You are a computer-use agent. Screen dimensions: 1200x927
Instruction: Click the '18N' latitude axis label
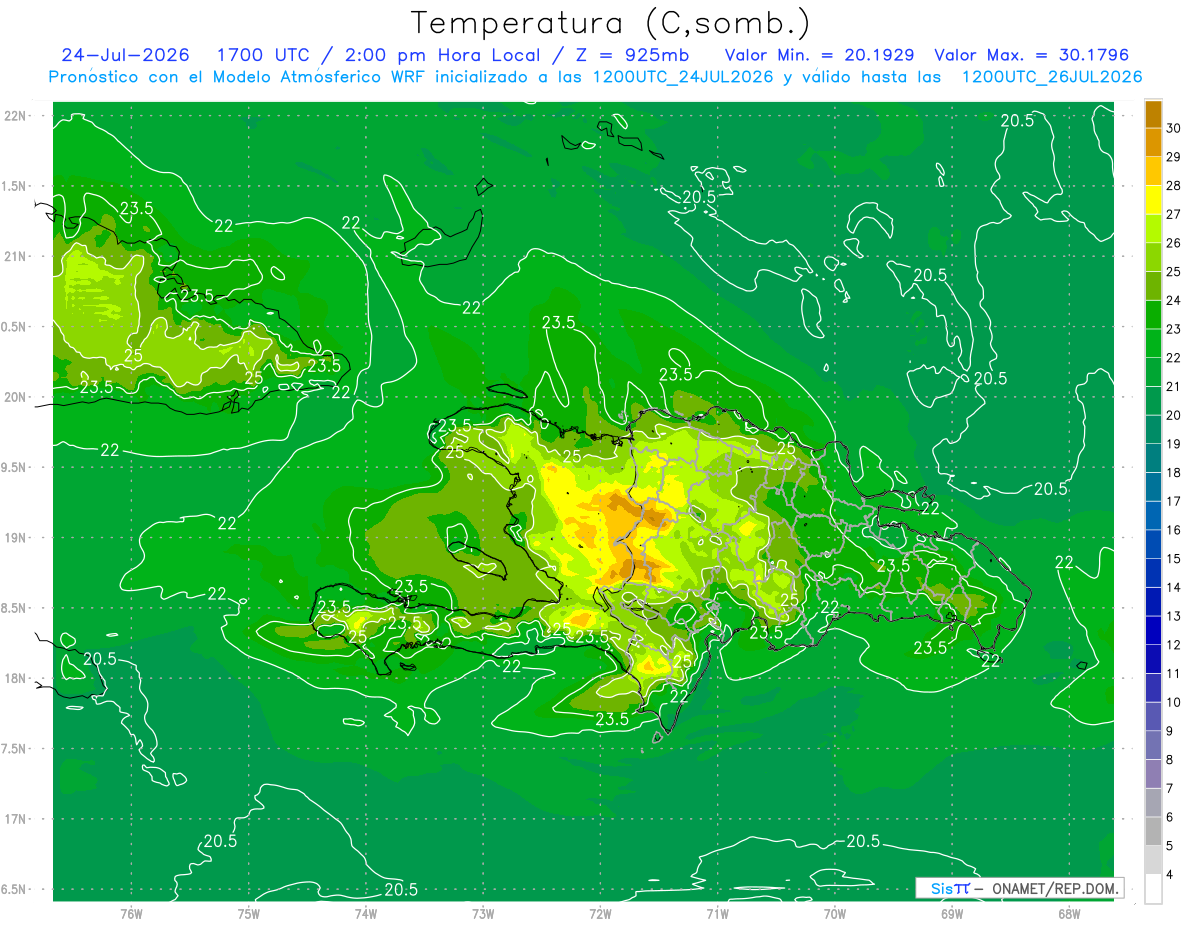[x=17, y=678]
